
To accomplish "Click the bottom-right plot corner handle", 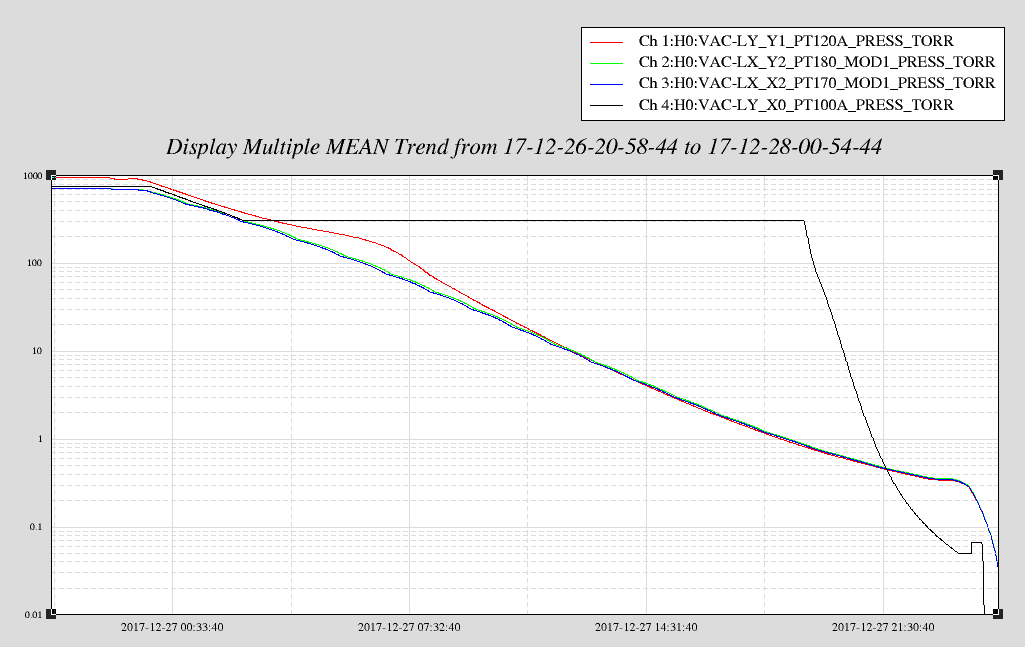I will pyautogui.click(x=998, y=613).
